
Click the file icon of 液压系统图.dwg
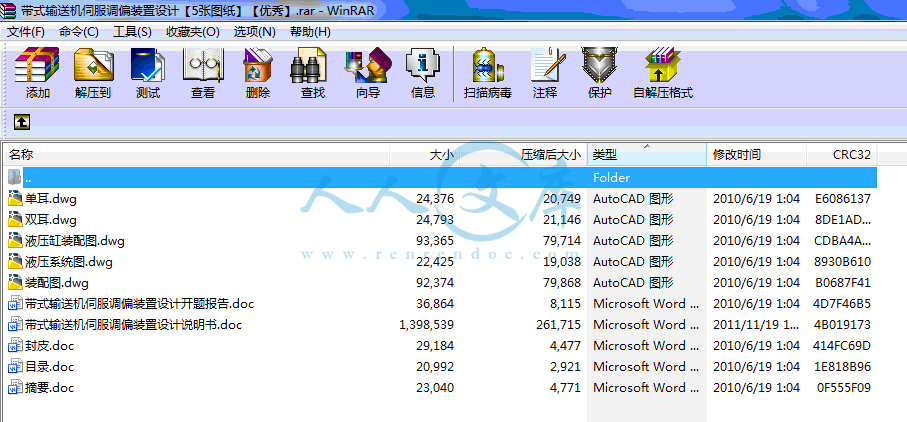pyautogui.click(x=15, y=262)
